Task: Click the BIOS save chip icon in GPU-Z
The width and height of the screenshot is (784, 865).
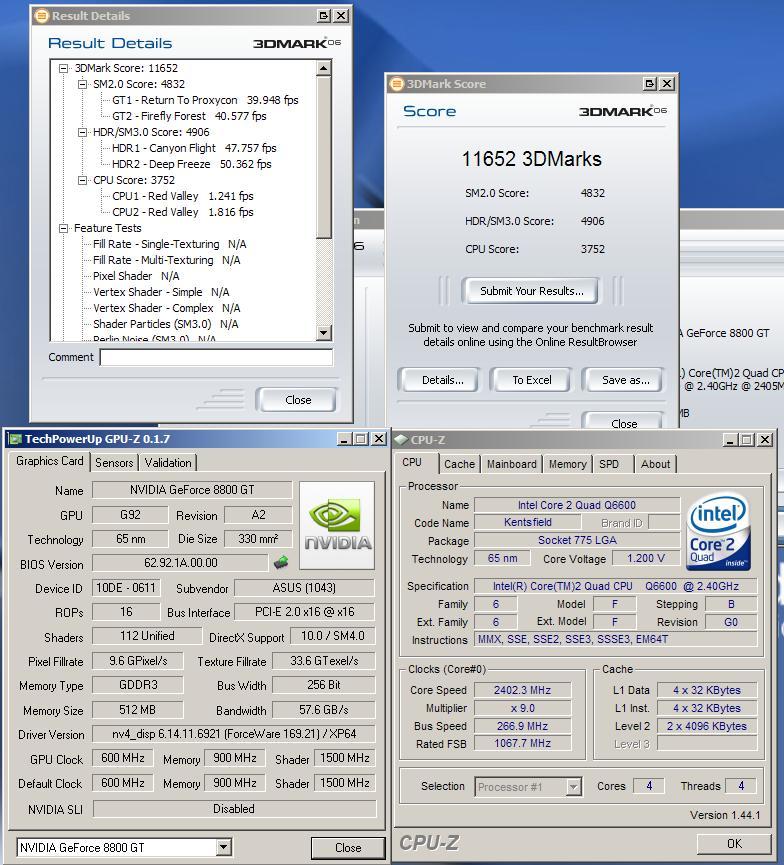Action: coord(281,563)
